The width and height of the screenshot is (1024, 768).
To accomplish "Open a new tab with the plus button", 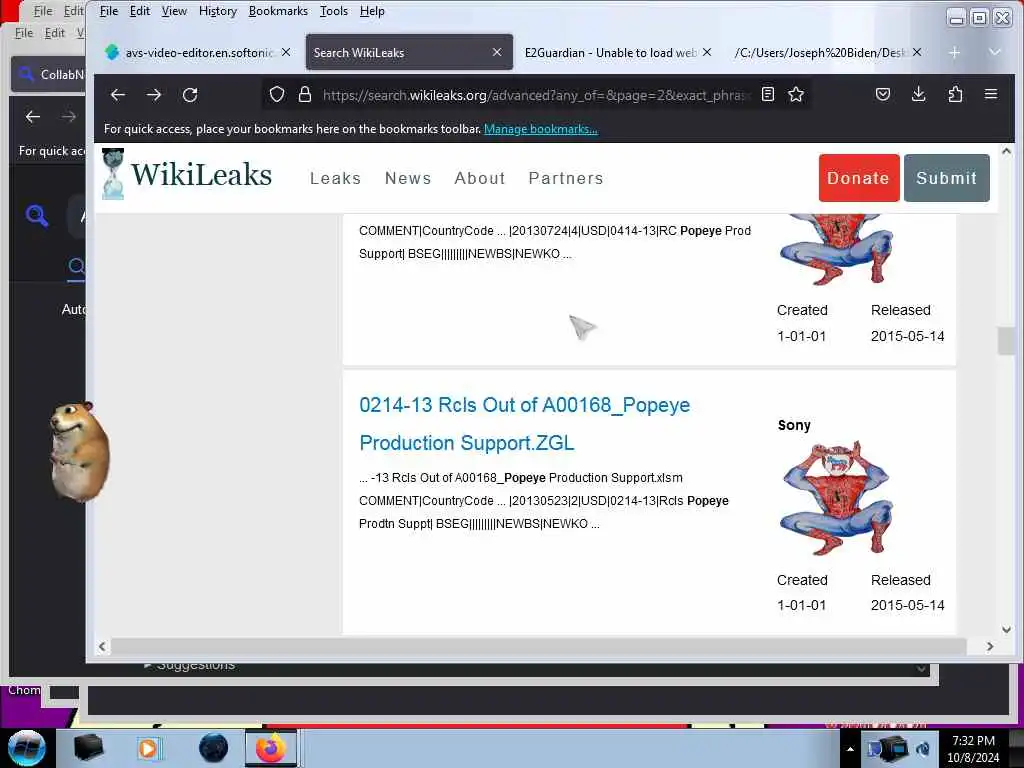I will [954, 52].
